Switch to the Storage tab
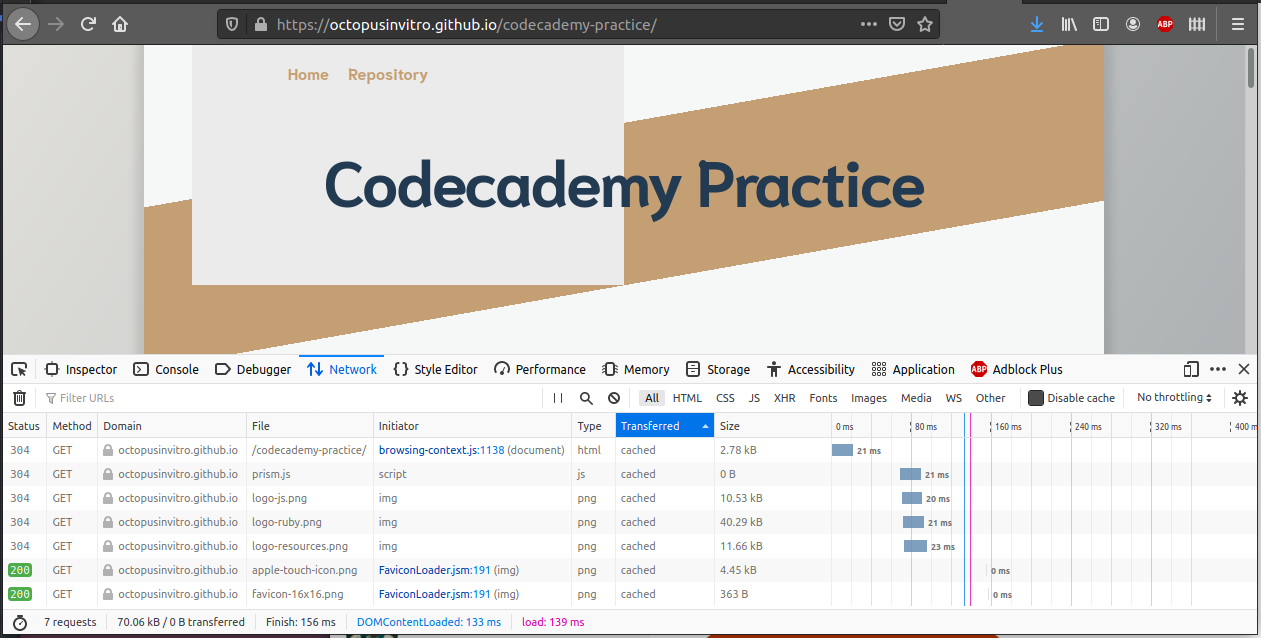This screenshot has height=638, width=1261. (717, 369)
